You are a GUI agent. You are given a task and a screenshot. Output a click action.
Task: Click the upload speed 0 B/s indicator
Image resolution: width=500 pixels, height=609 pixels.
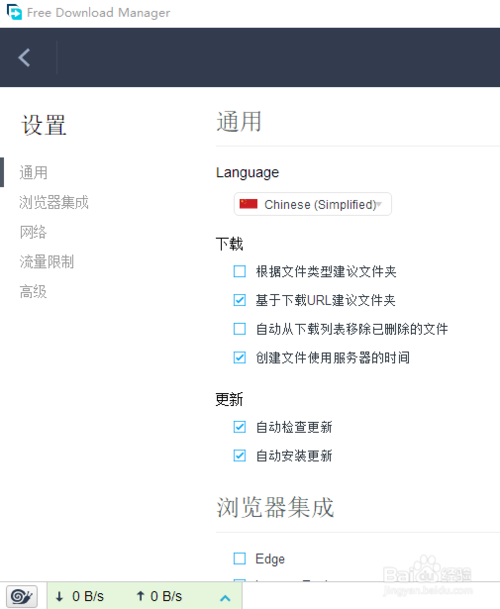(x=159, y=596)
